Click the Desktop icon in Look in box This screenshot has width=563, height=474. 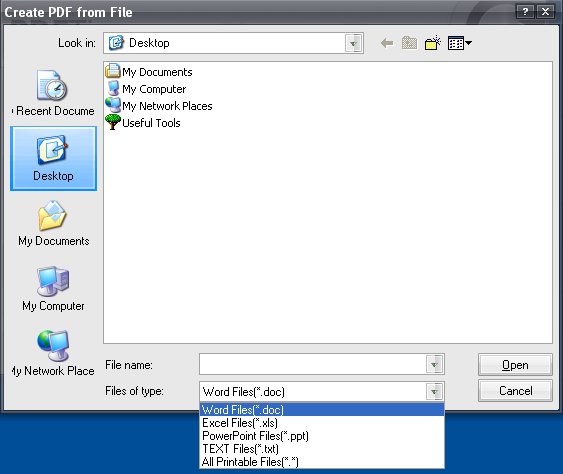116,43
